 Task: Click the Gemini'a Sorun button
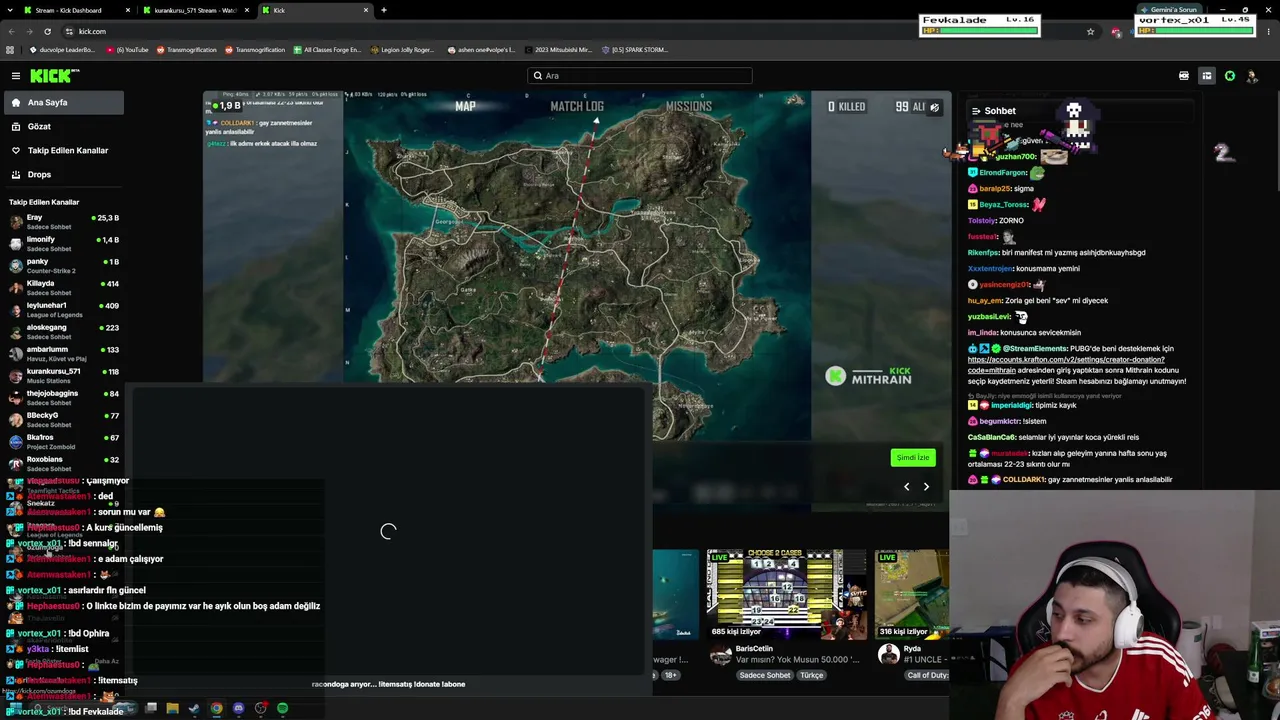pos(1169,10)
